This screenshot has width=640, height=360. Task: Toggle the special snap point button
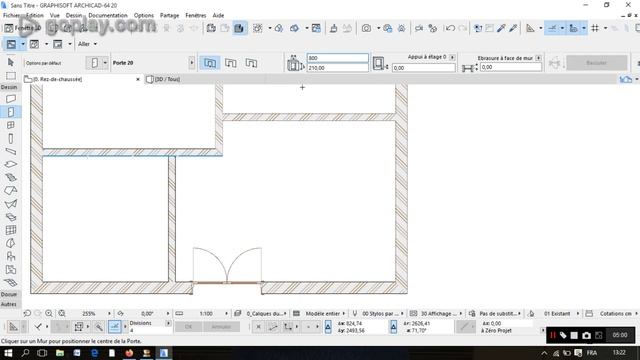click(x=115, y=327)
